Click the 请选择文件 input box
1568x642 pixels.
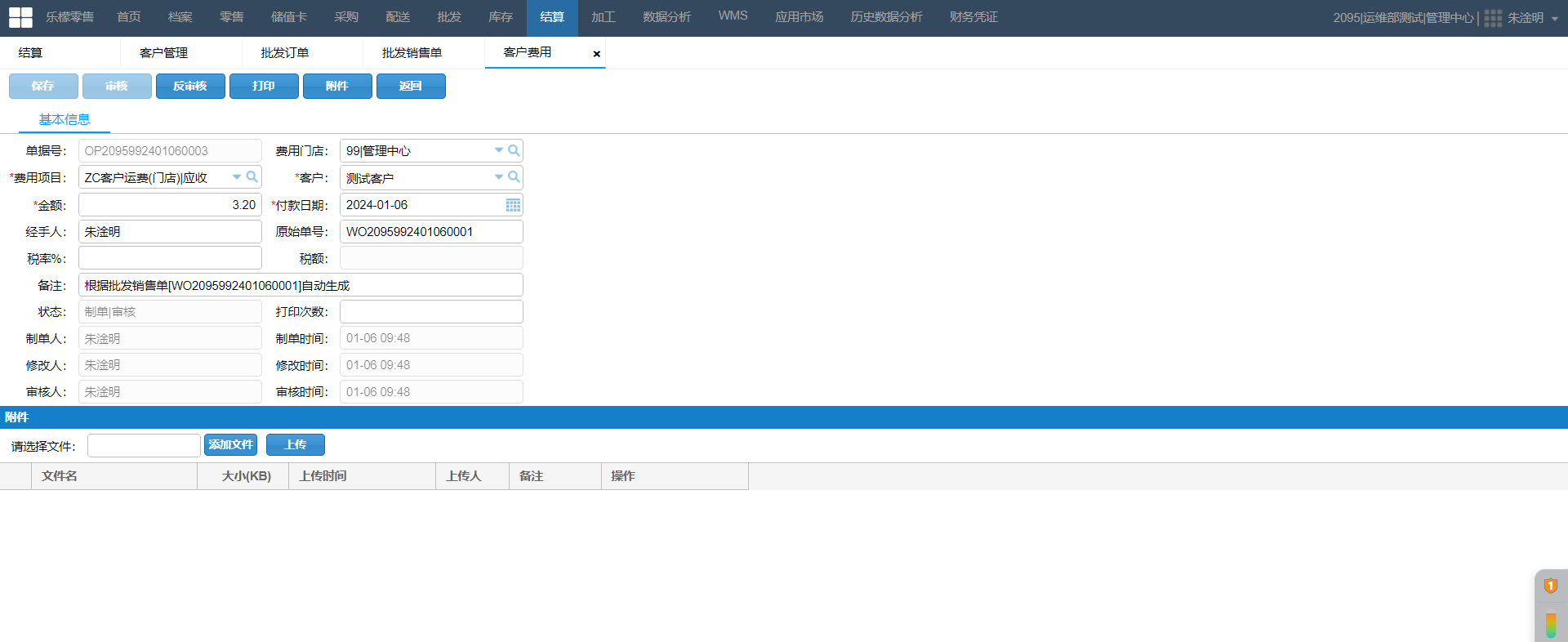[144, 445]
